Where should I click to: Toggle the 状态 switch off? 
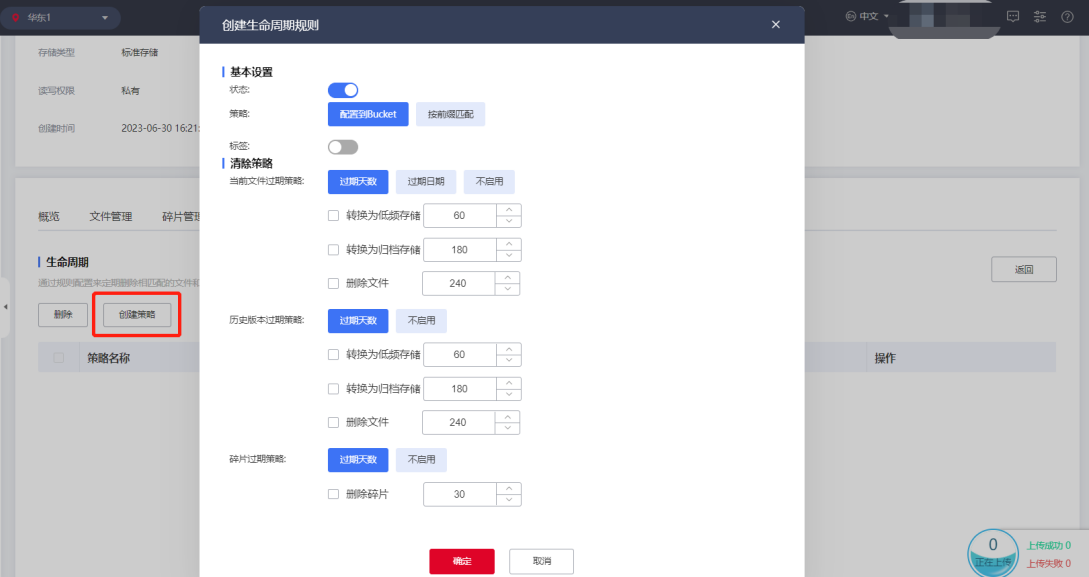coord(343,90)
